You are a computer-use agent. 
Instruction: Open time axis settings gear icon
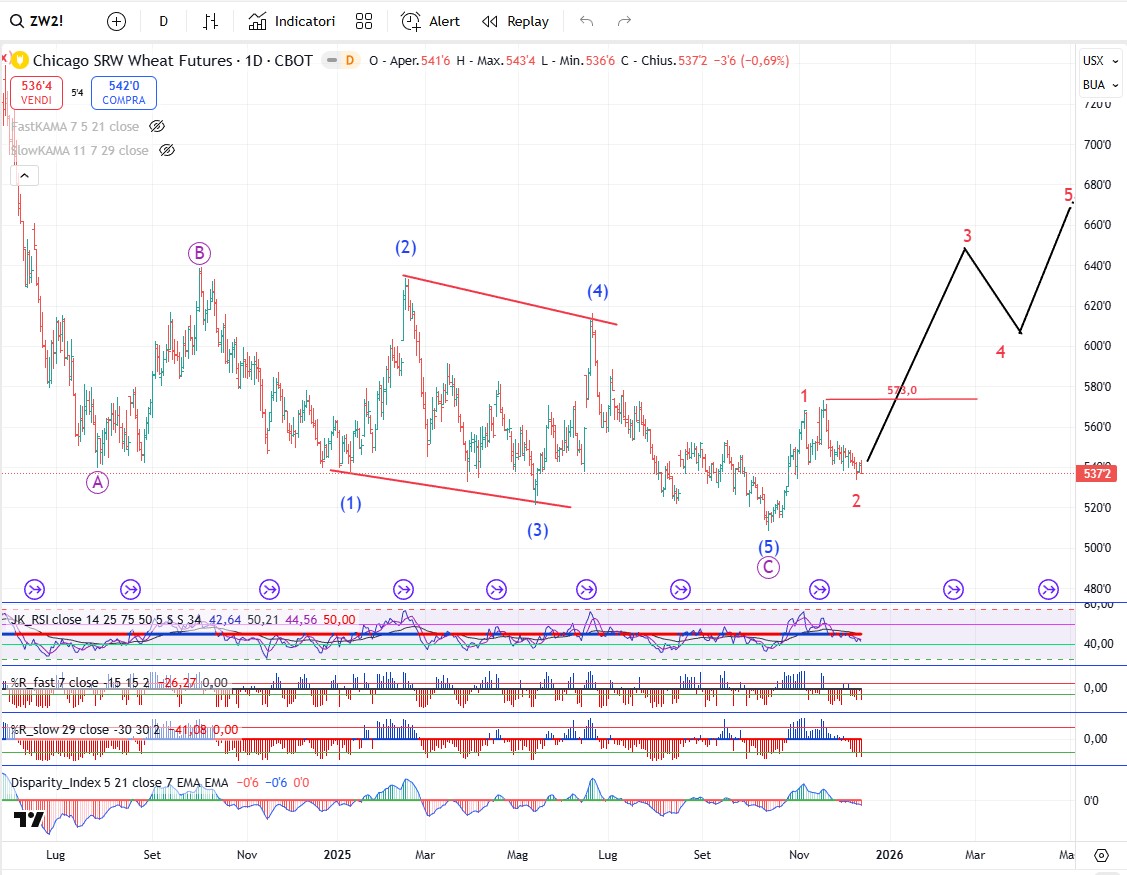coord(1101,855)
